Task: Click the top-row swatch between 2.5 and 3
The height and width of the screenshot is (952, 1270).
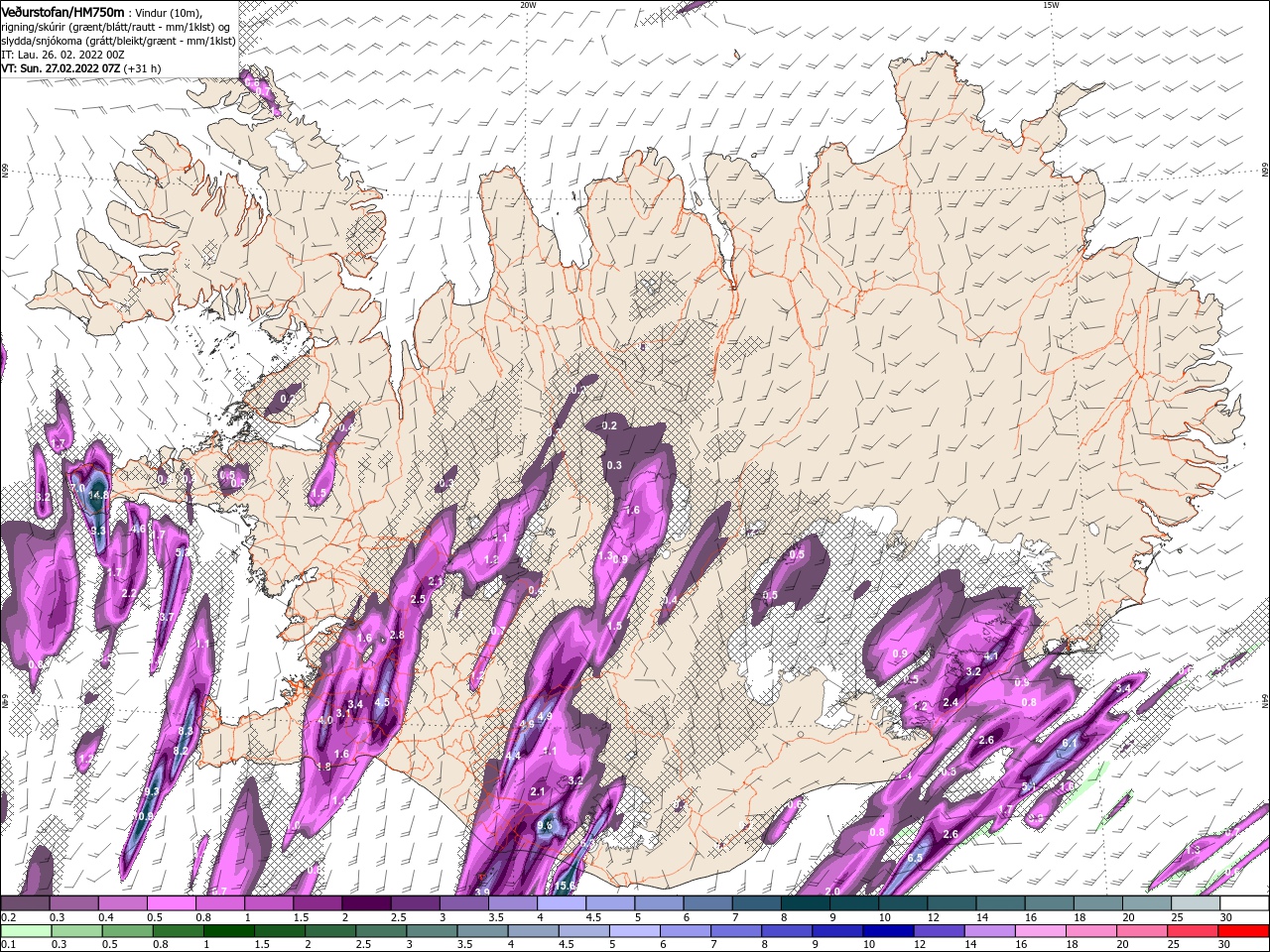Action: [415, 903]
